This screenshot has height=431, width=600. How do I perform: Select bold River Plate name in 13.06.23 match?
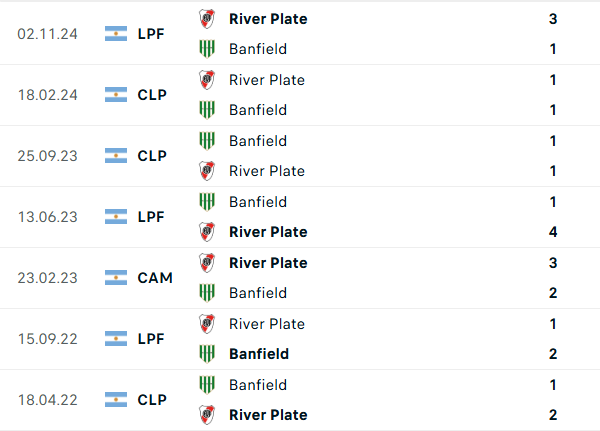coord(268,231)
